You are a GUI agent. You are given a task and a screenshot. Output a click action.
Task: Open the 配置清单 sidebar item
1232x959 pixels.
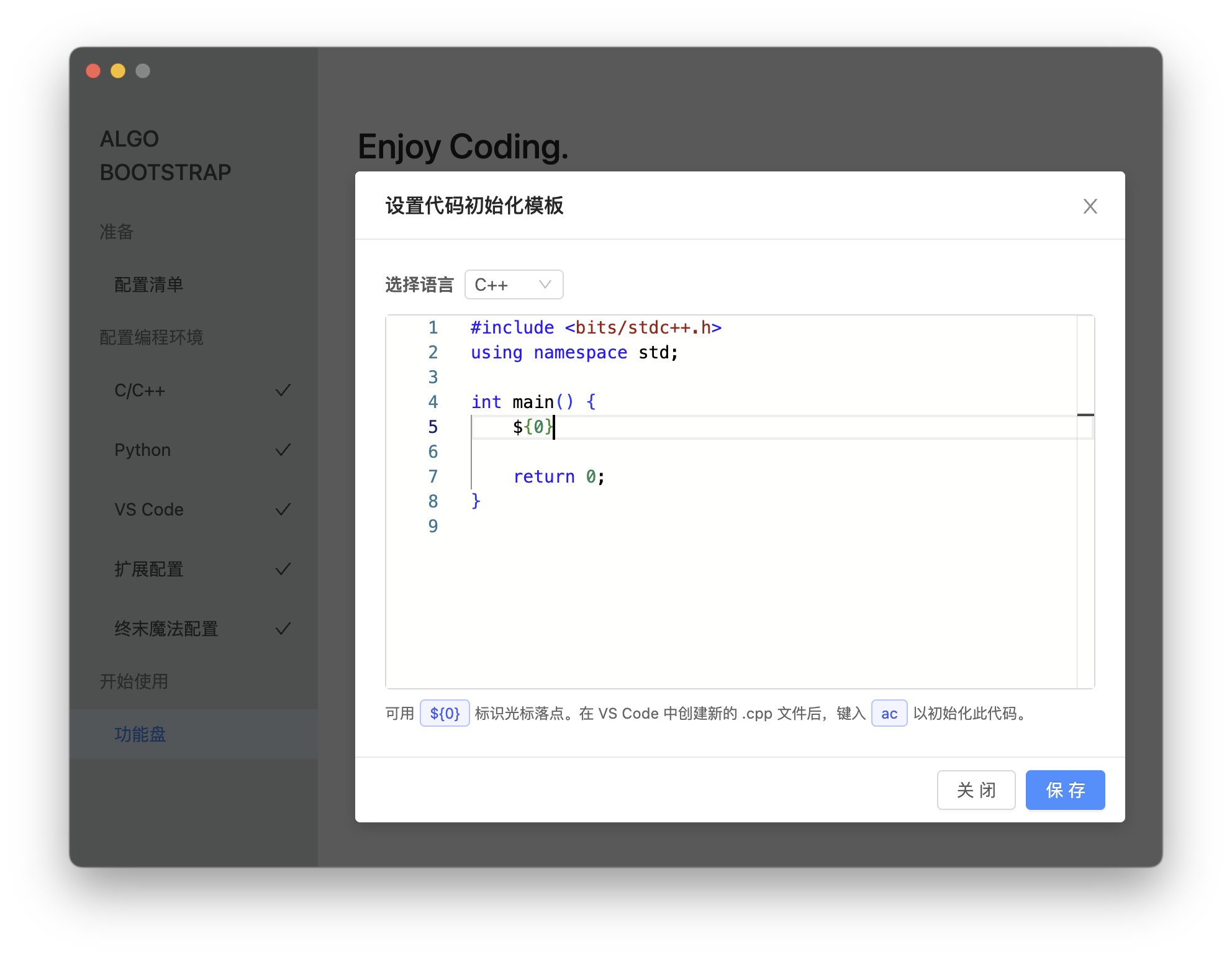(x=149, y=284)
